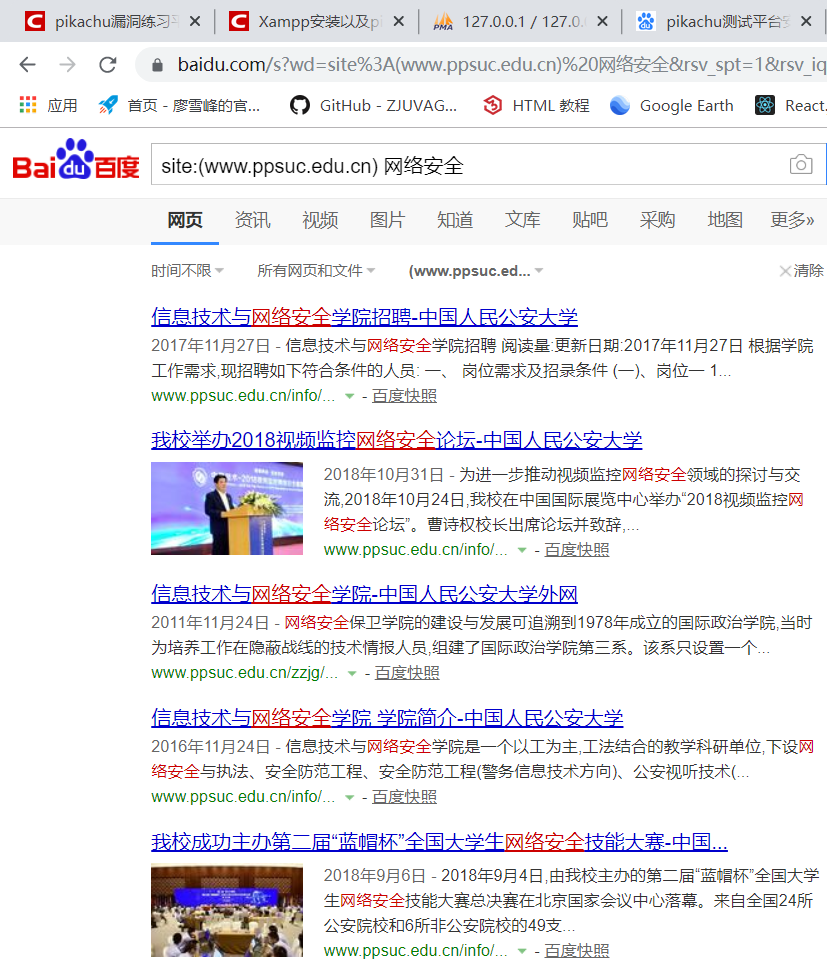Click the padlock site security icon
The width and height of the screenshot is (827, 961).
158,65
